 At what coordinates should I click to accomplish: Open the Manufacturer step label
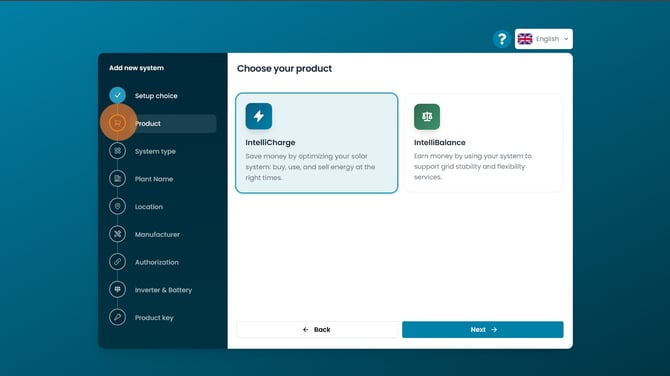157,235
